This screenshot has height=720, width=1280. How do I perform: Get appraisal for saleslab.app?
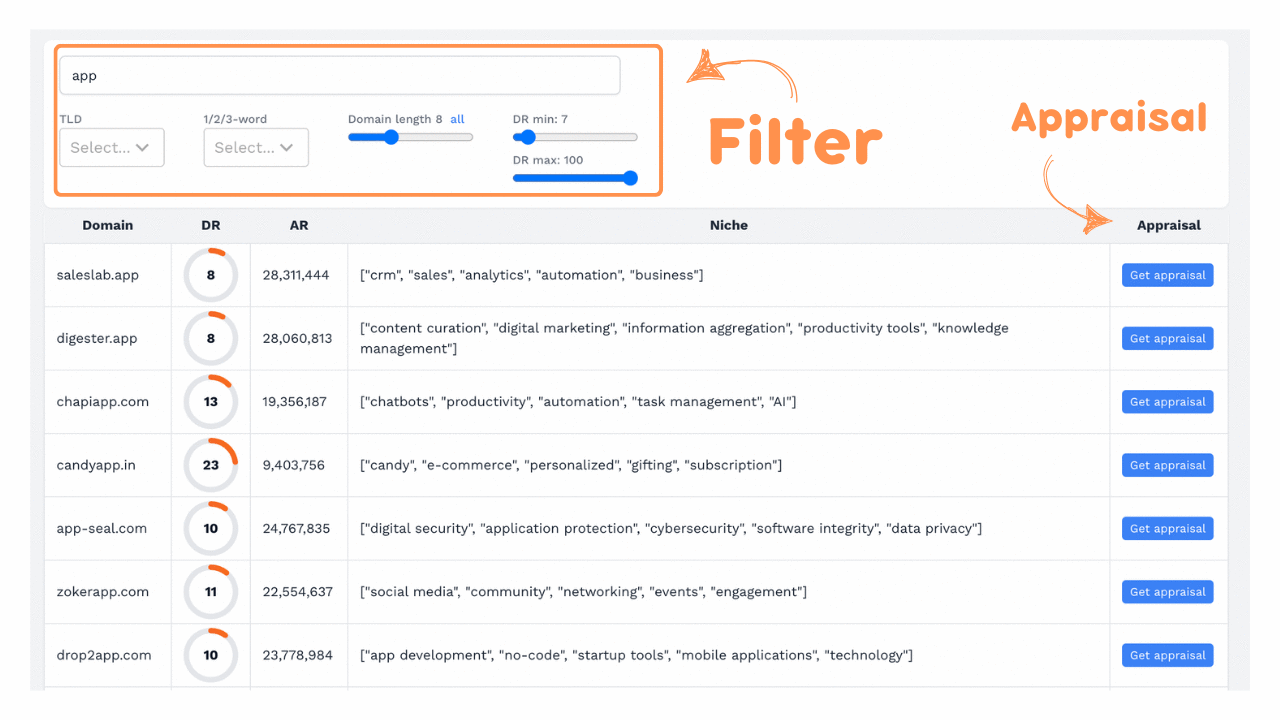coord(1168,275)
